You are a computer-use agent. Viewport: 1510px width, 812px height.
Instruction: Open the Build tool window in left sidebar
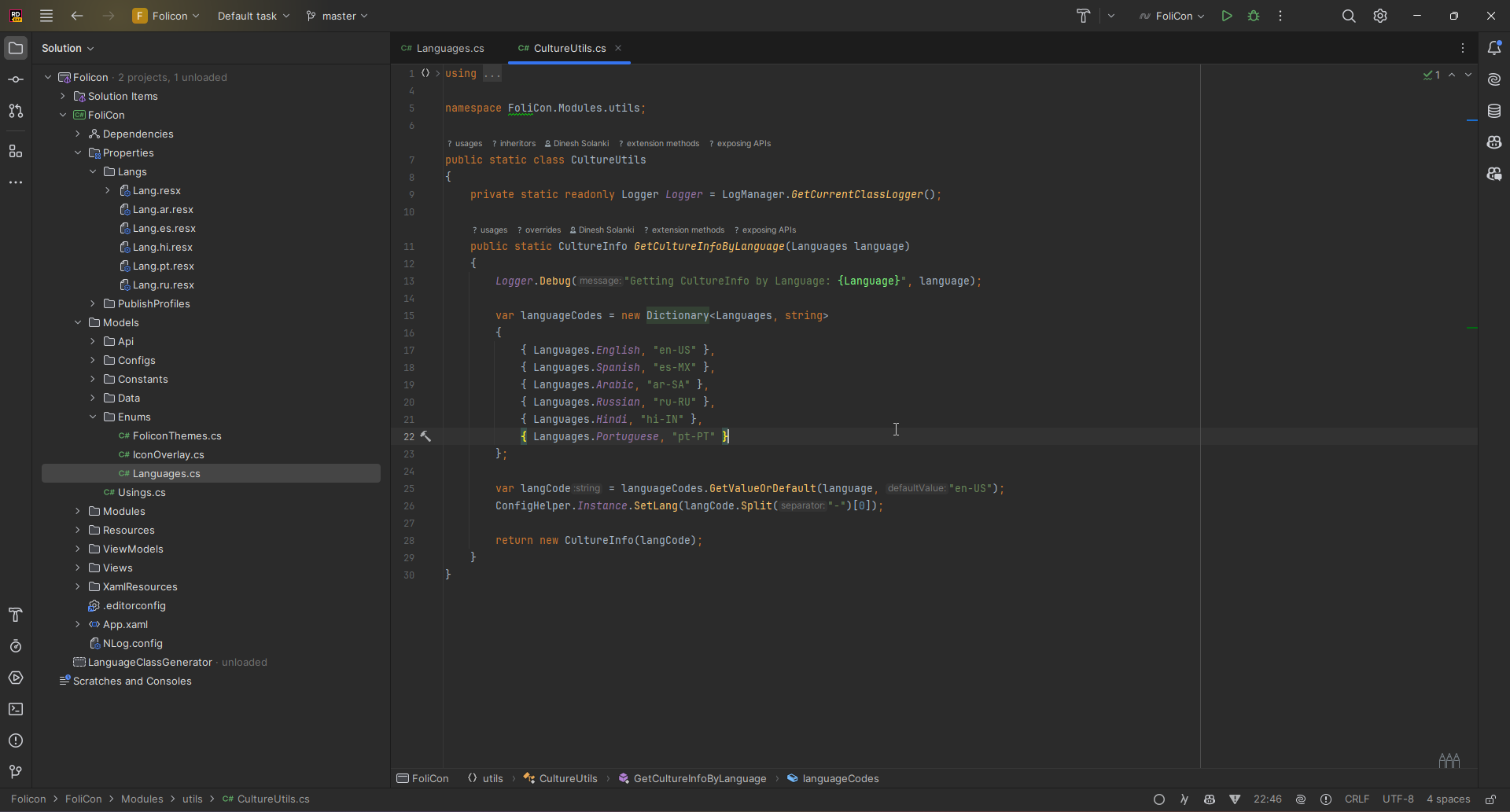(x=16, y=615)
